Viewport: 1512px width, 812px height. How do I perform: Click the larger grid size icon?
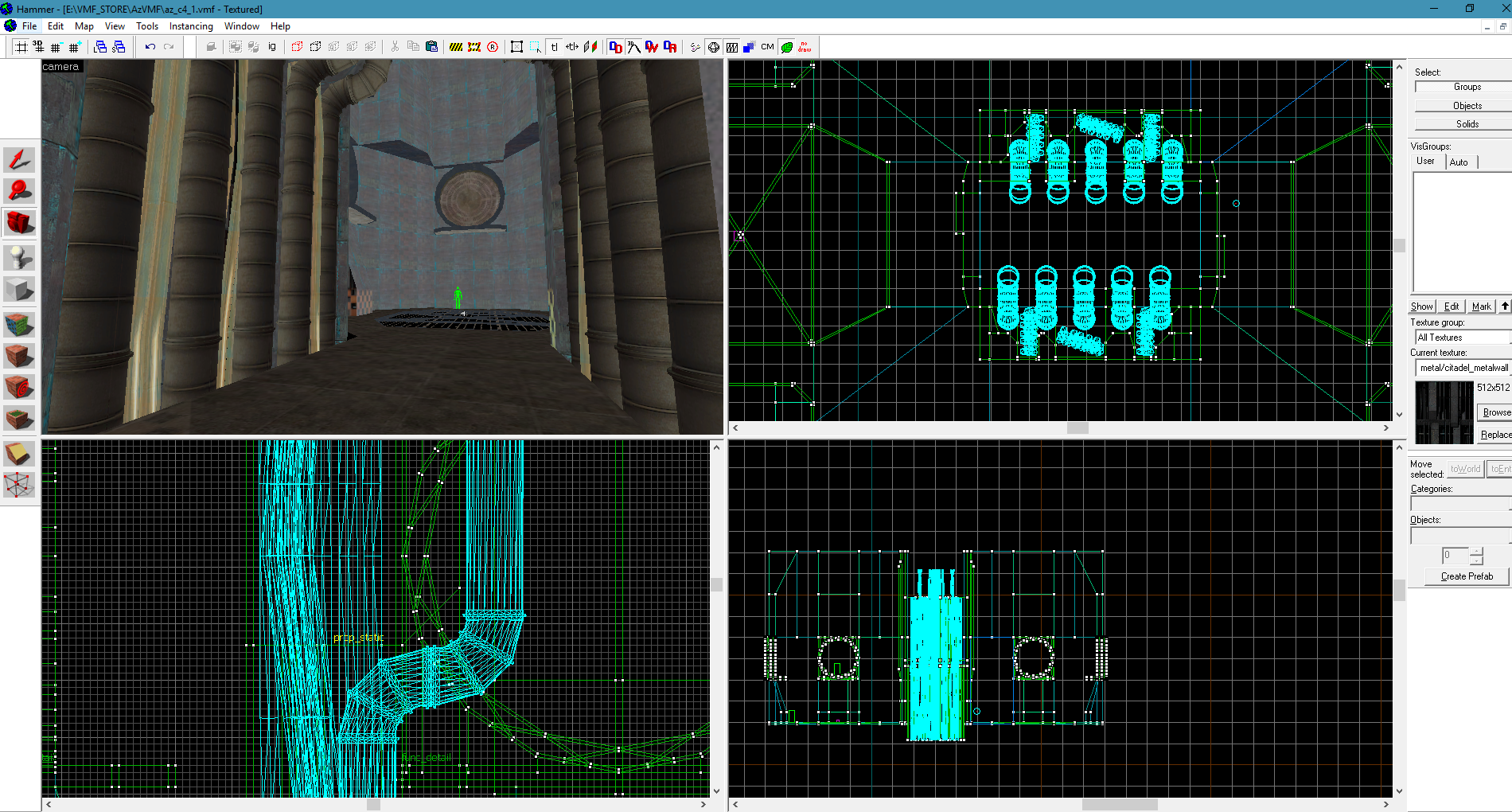(x=74, y=47)
